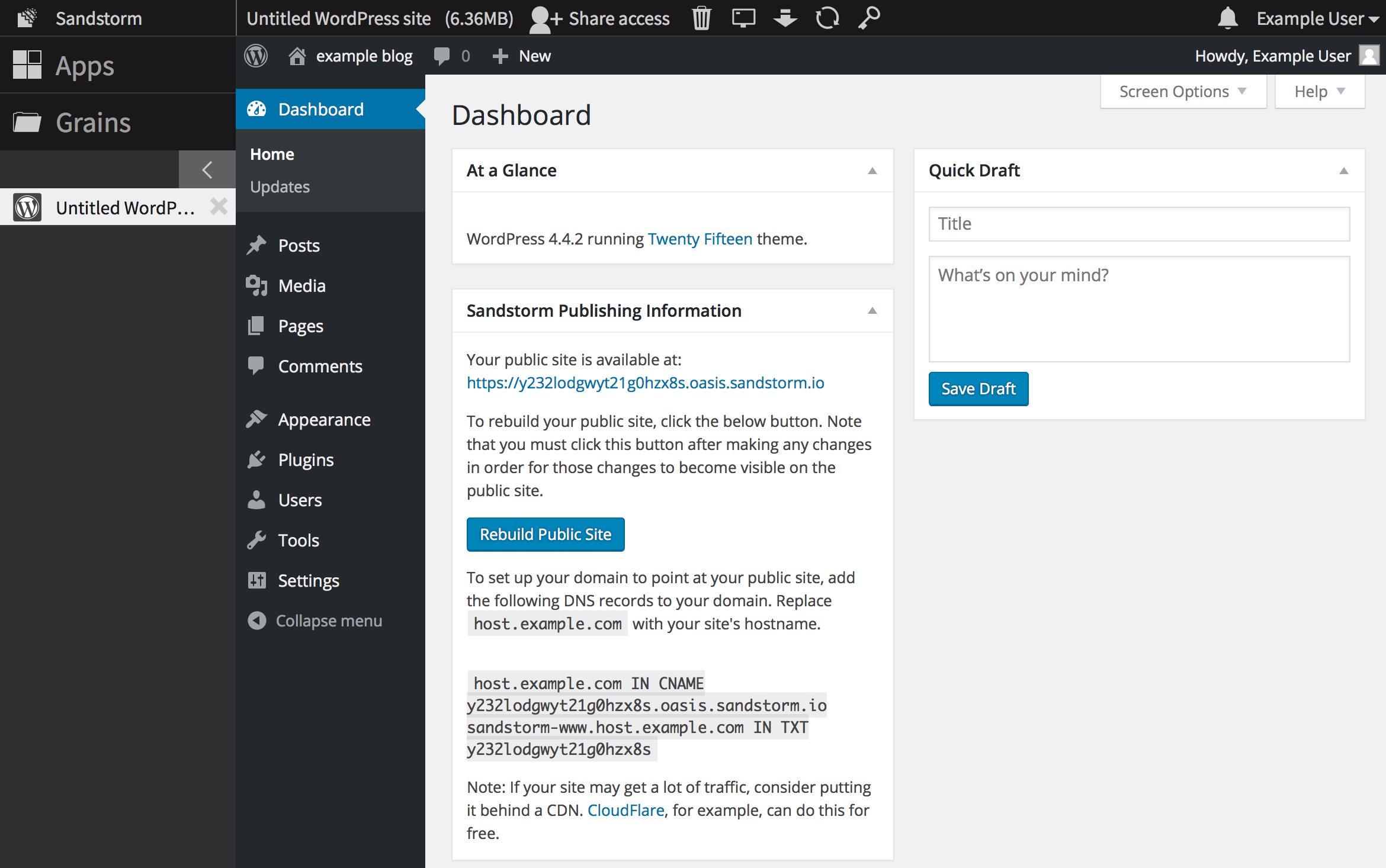The width and height of the screenshot is (1386, 868).
Task: Click the plus icon beside New
Action: (x=500, y=56)
